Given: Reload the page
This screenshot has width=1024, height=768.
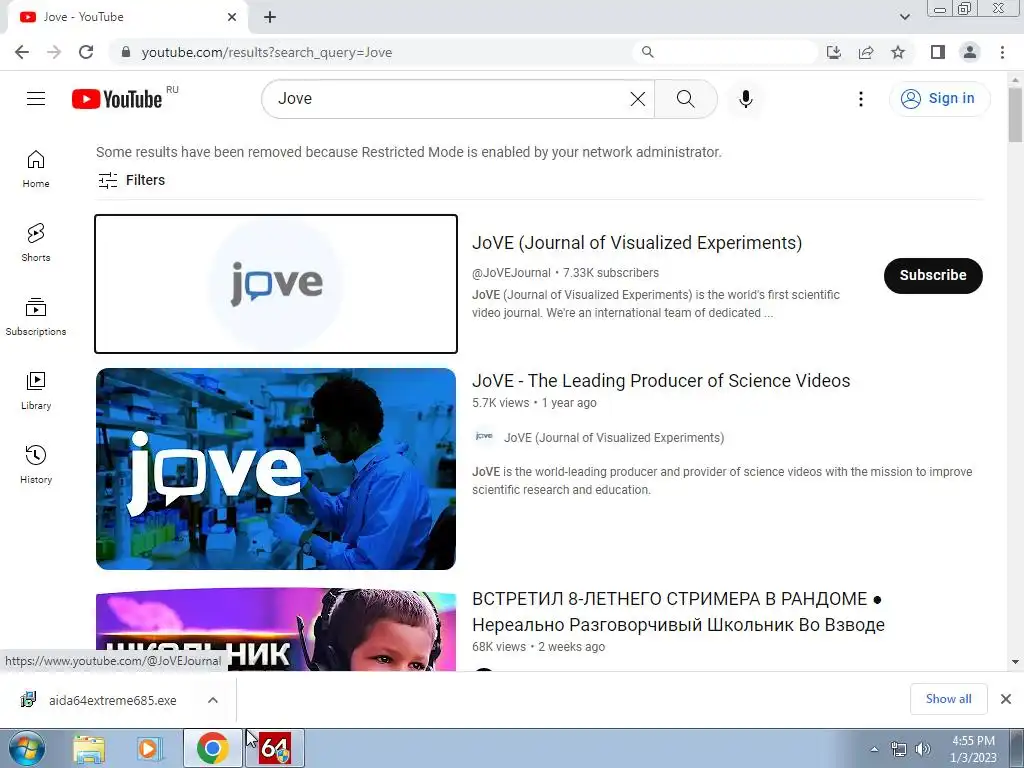Looking at the screenshot, I should coord(86,52).
